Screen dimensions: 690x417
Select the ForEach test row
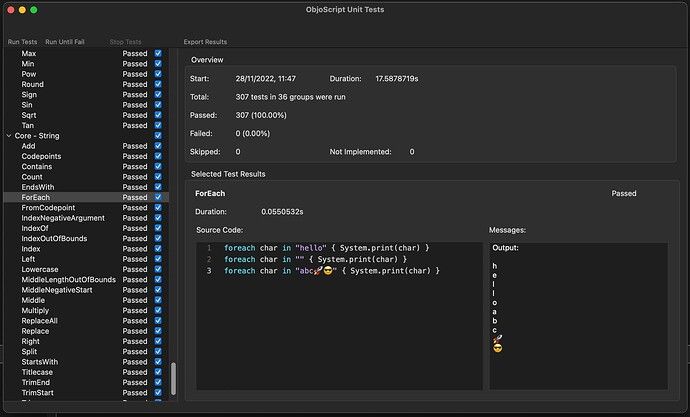(86, 197)
